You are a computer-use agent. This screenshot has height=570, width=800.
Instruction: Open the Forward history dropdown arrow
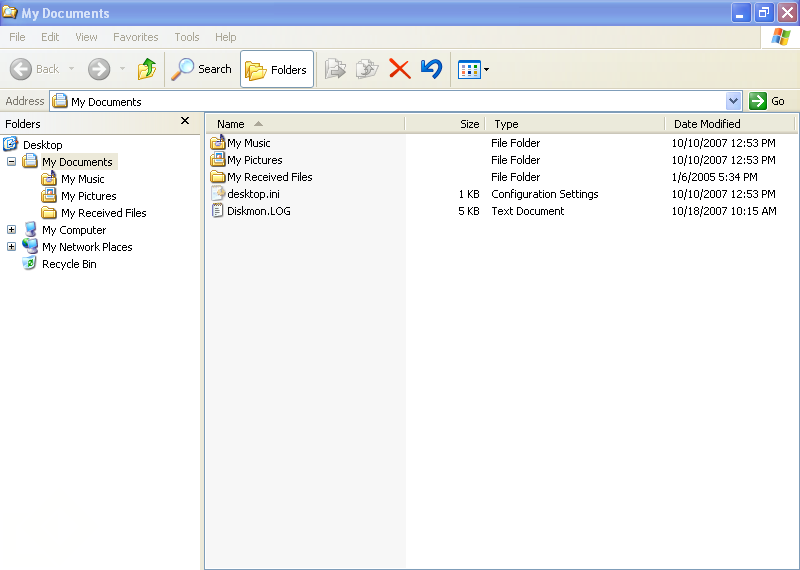pos(122,69)
